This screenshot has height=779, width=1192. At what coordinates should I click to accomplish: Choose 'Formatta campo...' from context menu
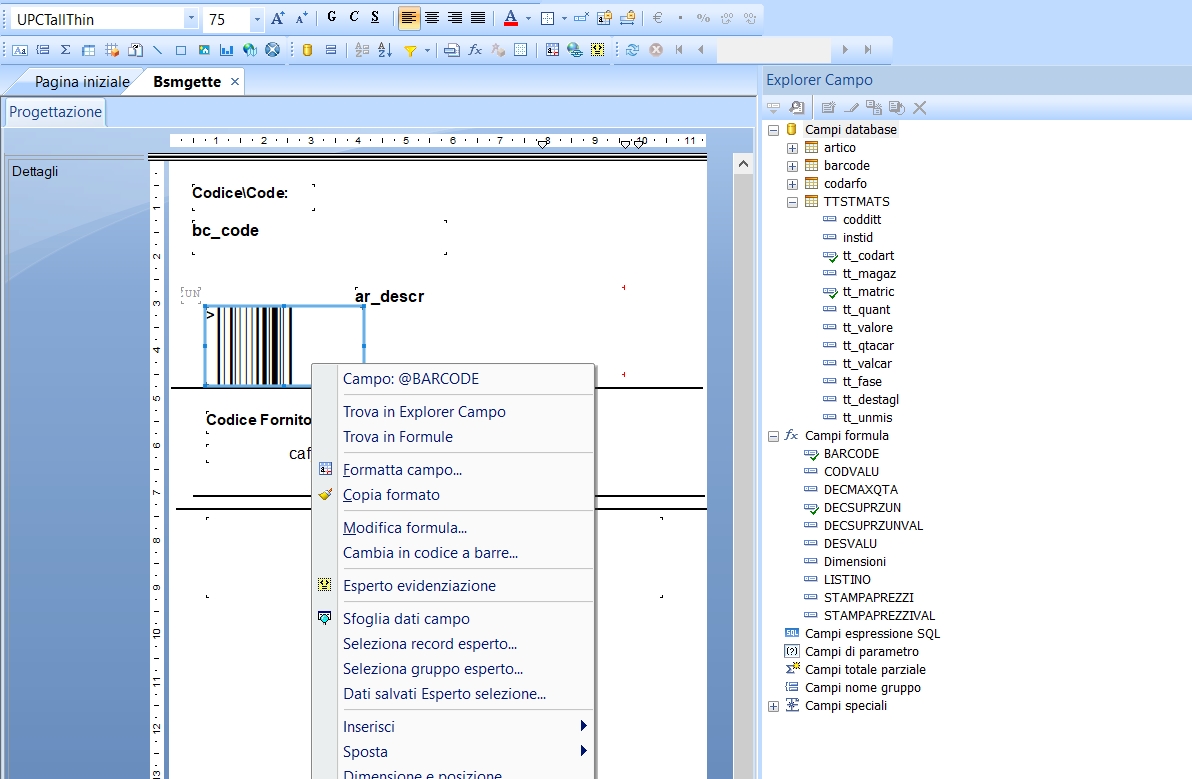[x=402, y=470]
